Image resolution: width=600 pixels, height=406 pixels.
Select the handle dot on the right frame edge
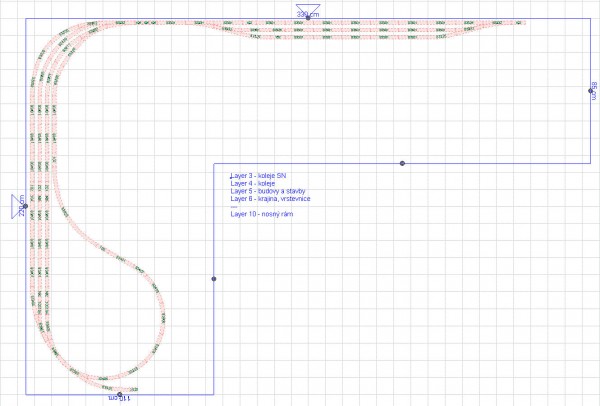[x=591, y=91]
